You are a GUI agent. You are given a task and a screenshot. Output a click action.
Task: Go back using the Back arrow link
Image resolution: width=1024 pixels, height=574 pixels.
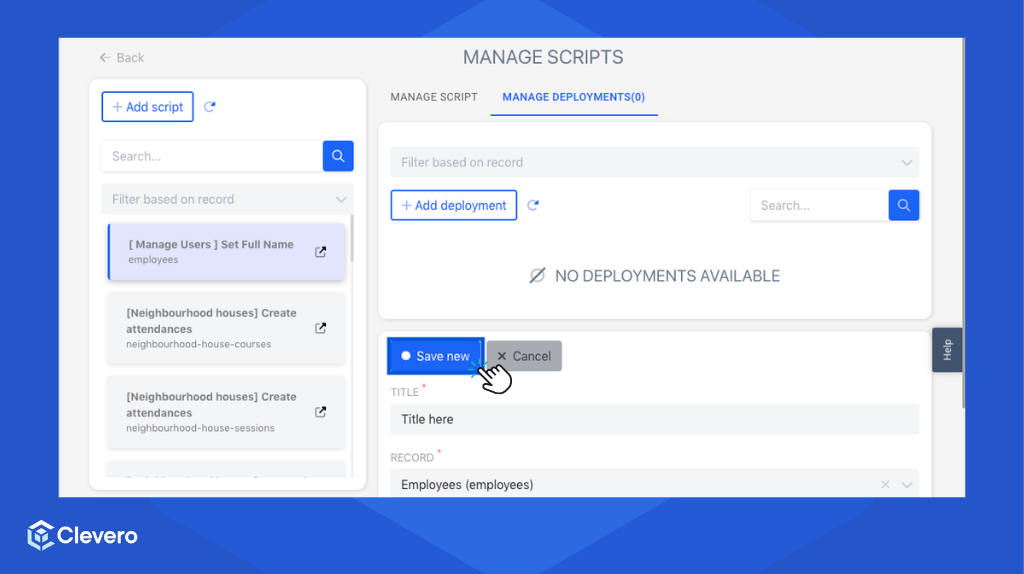121,57
